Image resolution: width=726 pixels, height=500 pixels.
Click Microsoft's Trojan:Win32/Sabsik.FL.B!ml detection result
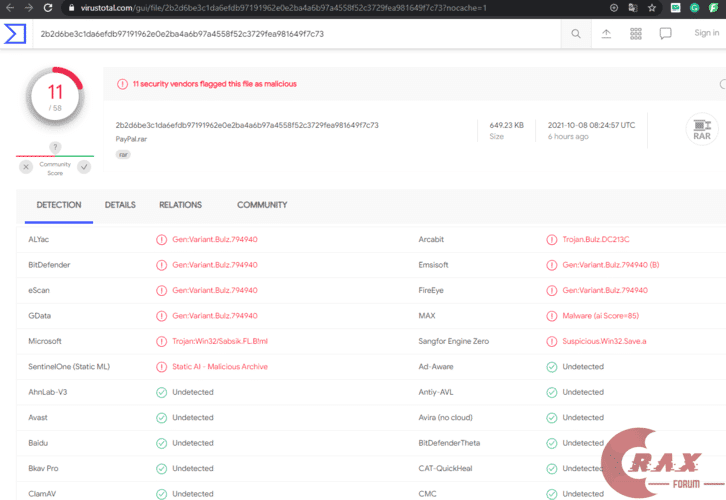coord(220,341)
